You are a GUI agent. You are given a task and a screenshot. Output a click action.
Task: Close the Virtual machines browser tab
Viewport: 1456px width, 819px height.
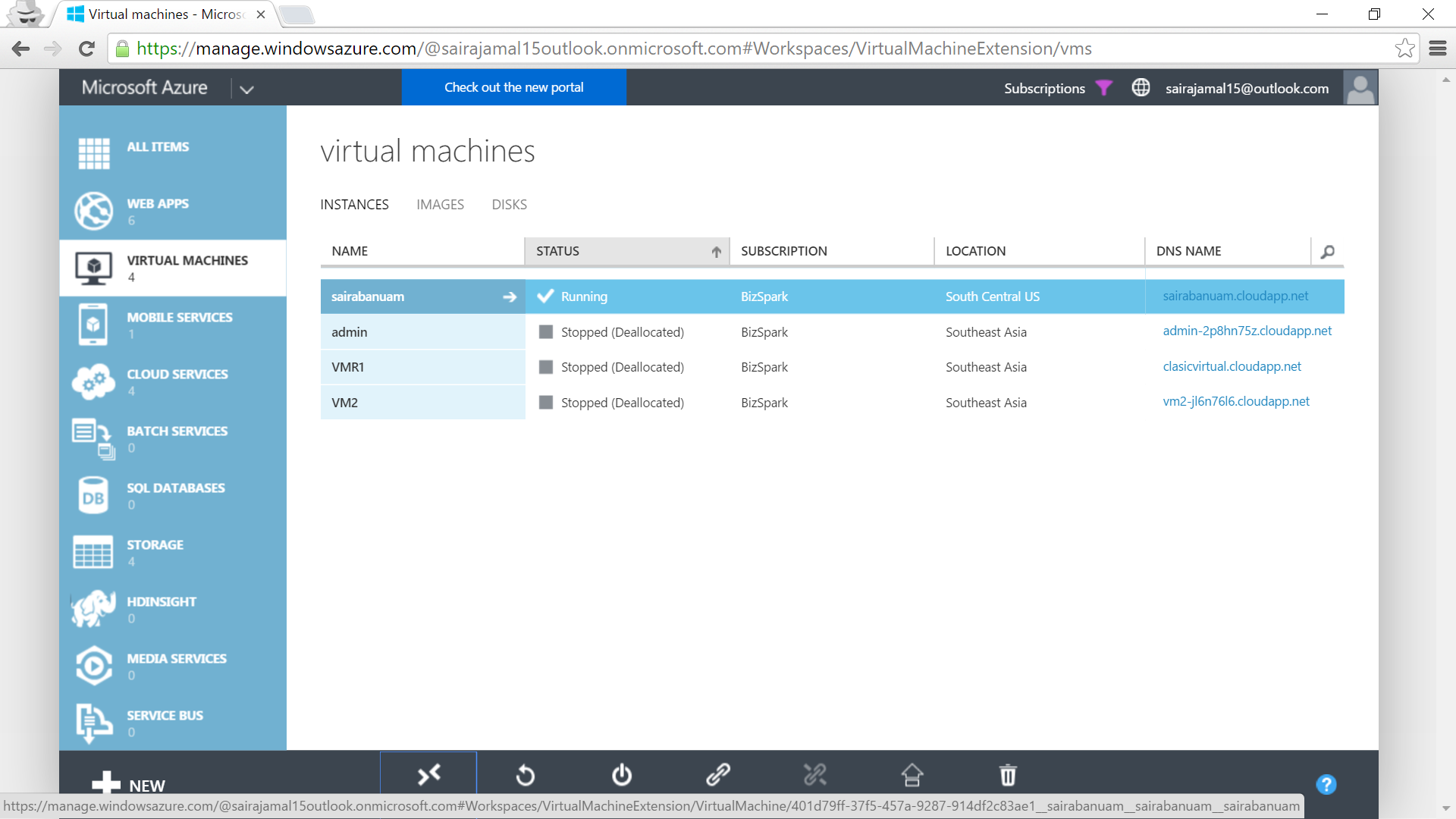pyautogui.click(x=261, y=14)
